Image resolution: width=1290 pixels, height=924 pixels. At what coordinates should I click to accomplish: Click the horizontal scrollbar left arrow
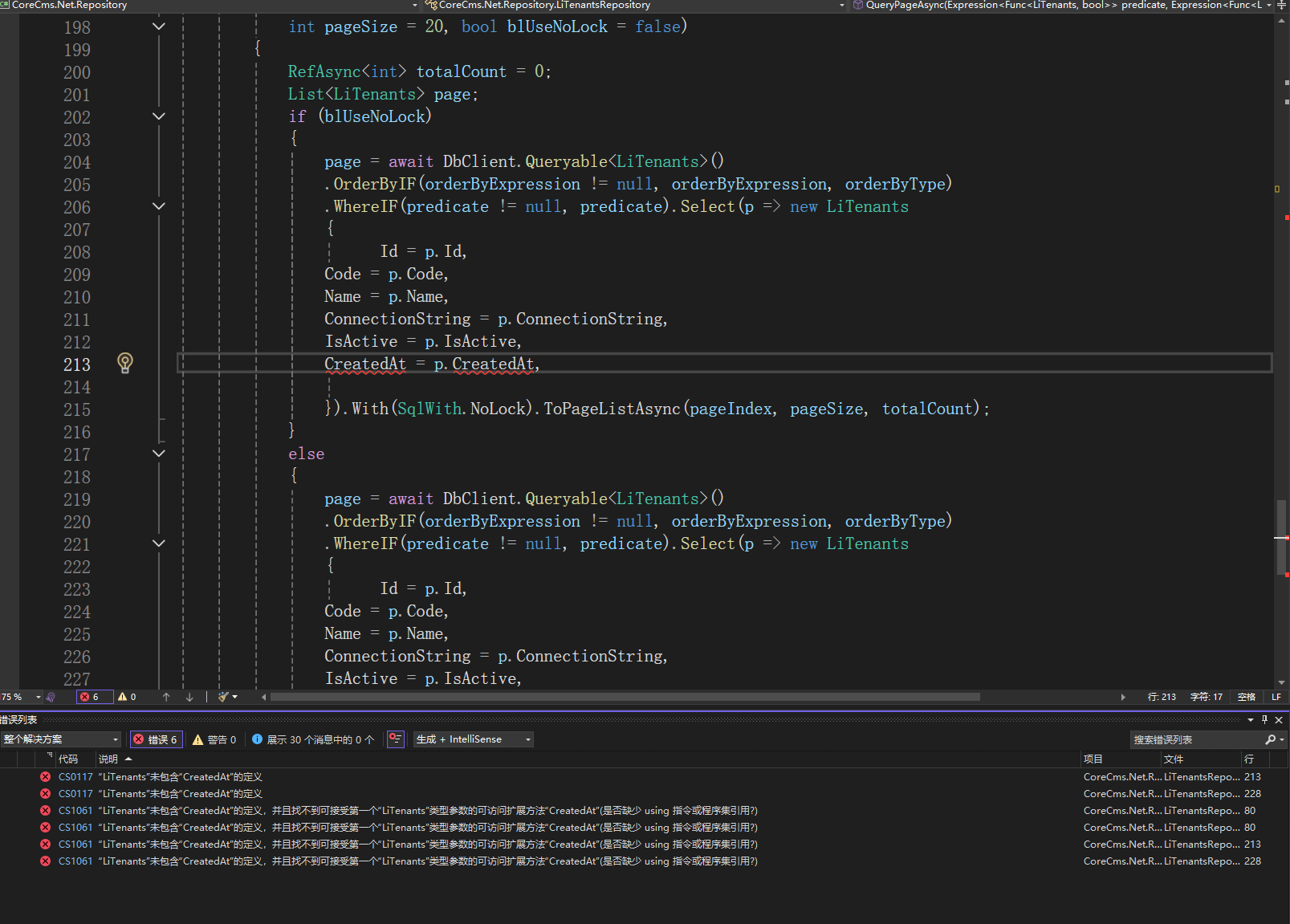coord(264,697)
